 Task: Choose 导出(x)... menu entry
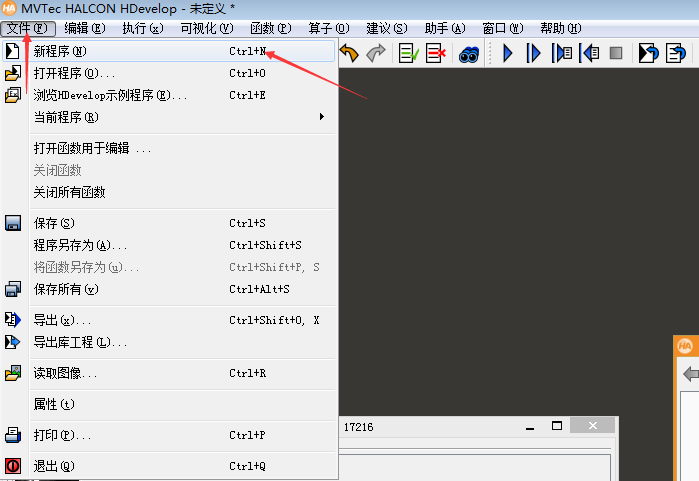(169, 320)
